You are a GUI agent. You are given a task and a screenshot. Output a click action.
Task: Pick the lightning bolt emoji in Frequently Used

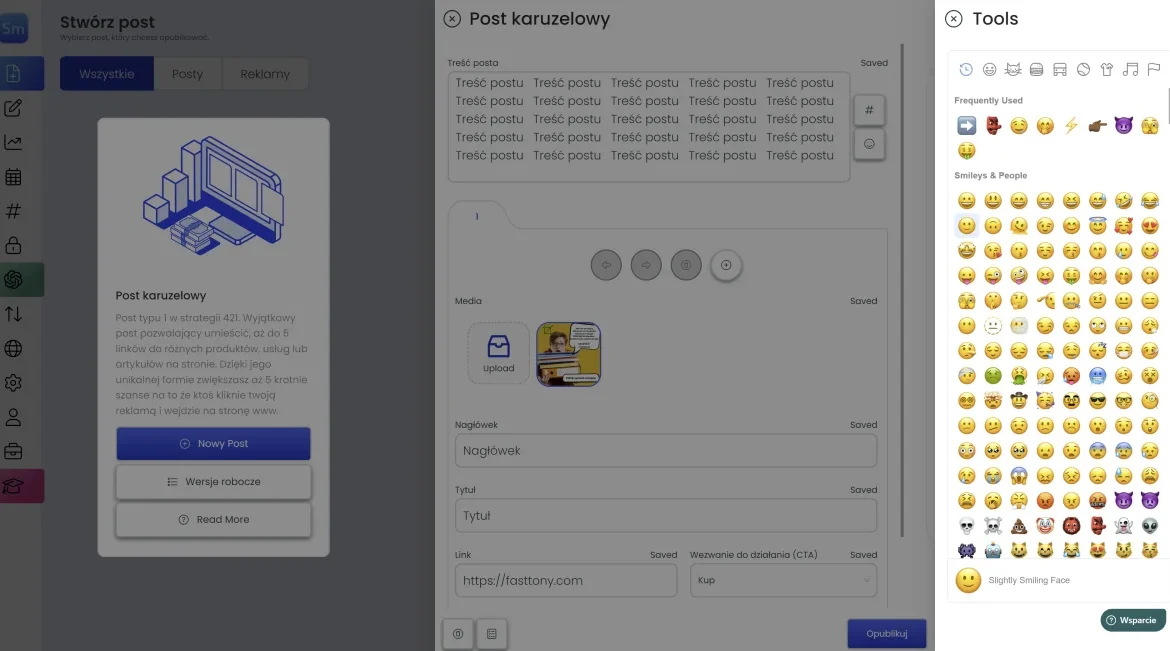point(1071,126)
